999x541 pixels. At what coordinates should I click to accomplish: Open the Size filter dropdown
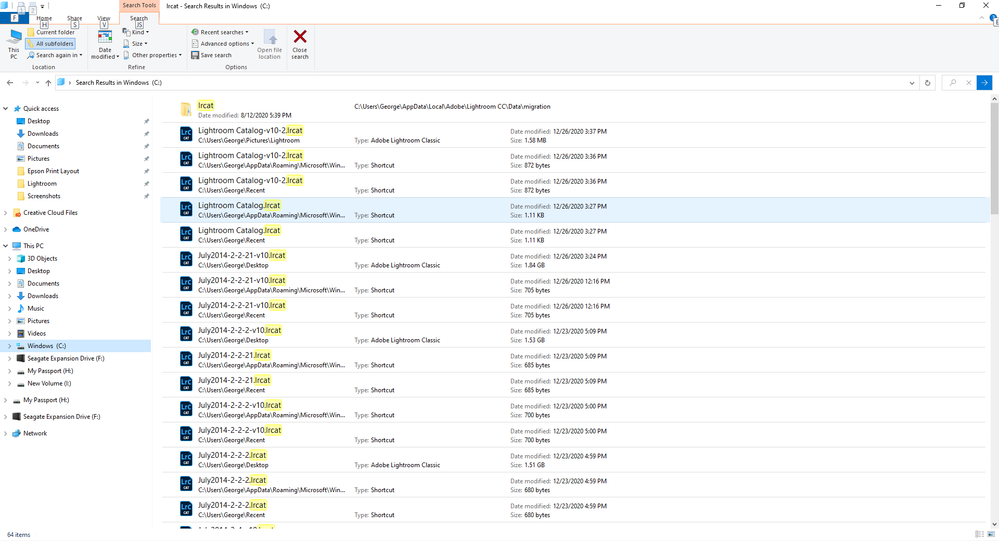135,43
